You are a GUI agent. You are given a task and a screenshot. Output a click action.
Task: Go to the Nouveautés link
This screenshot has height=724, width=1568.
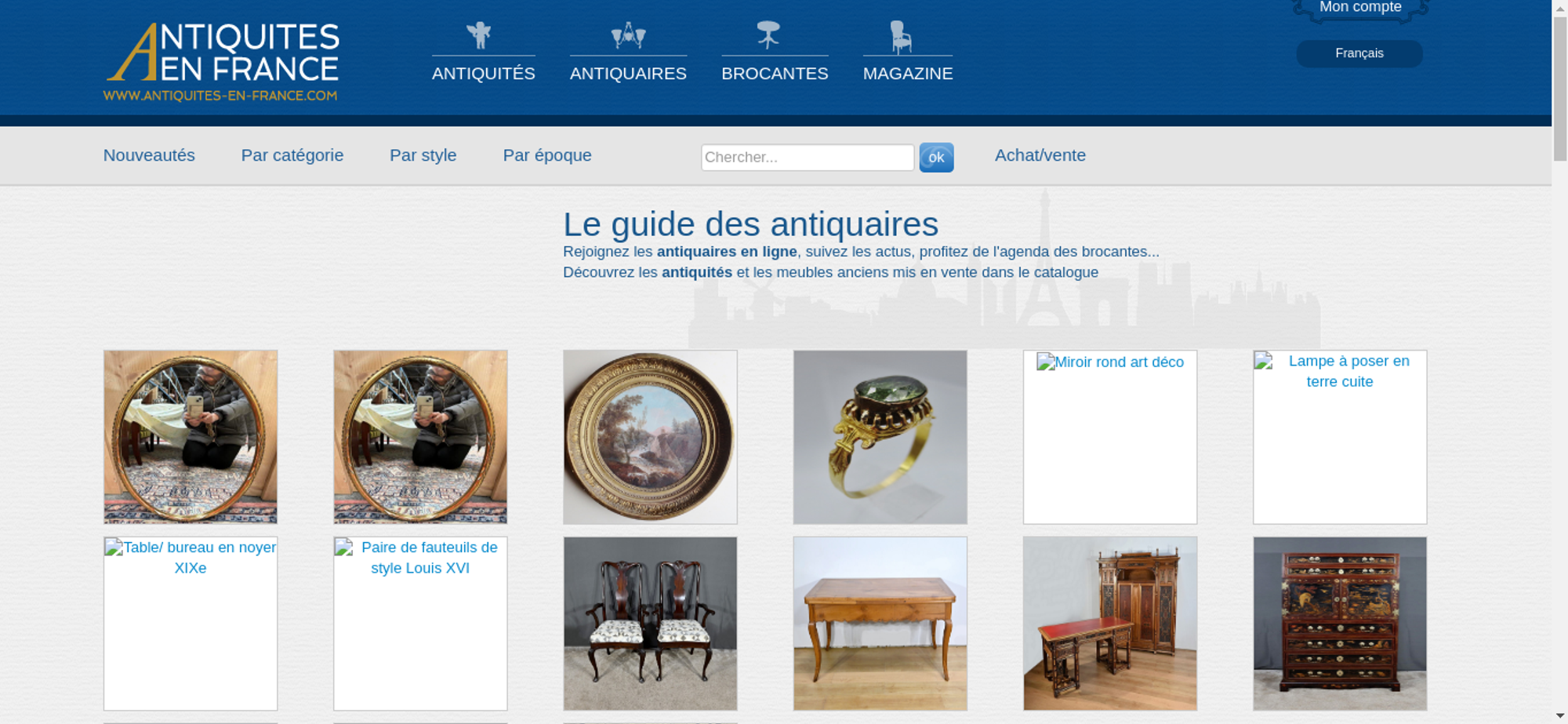(x=149, y=155)
